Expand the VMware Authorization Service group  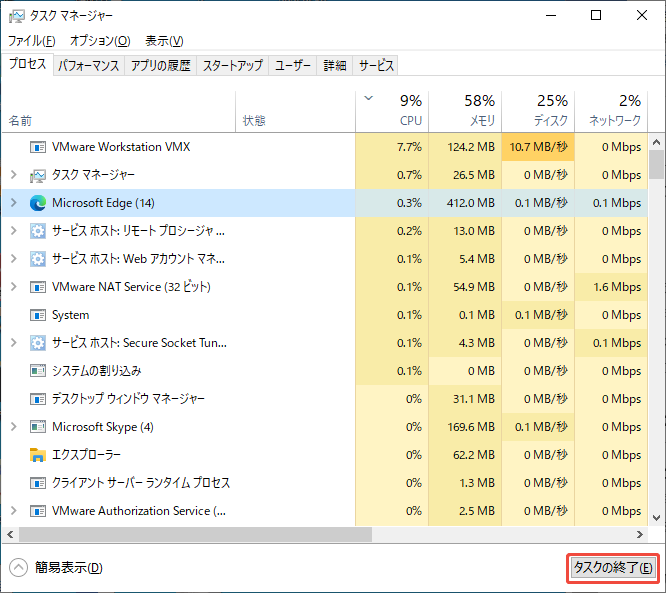(14, 511)
